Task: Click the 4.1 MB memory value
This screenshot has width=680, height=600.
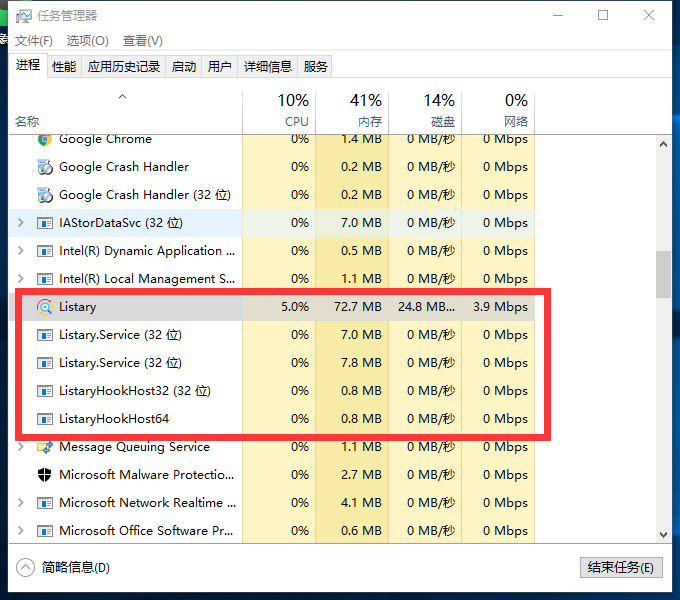Action: pyautogui.click(x=361, y=503)
